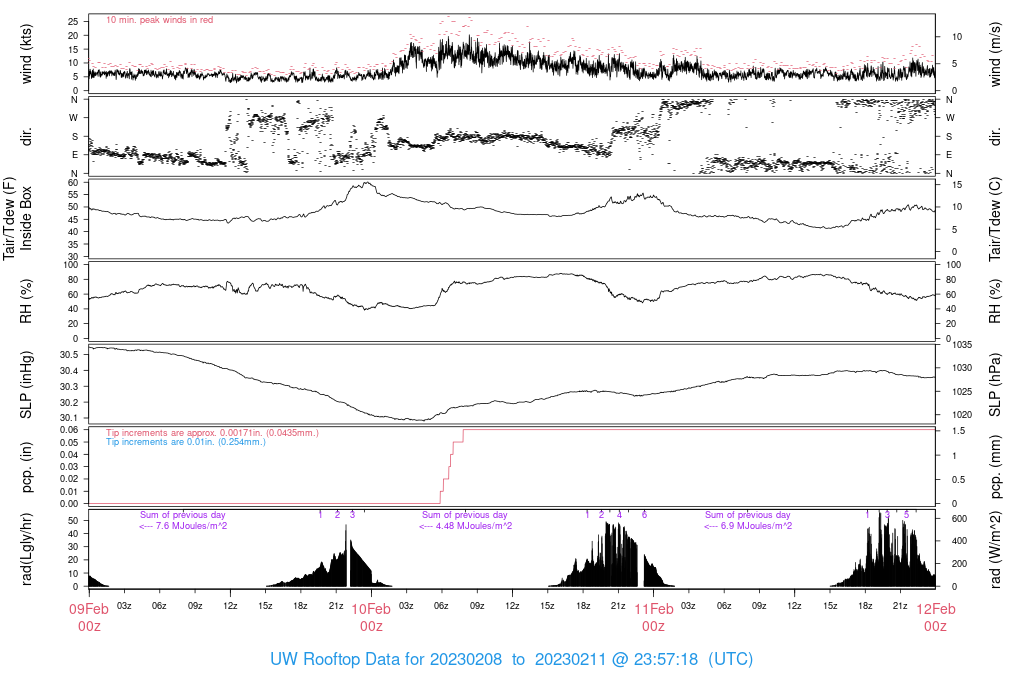Select the 'wind (kts)' axis label
1024x700 pixels.
pyautogui.click(x=26, y=54)
